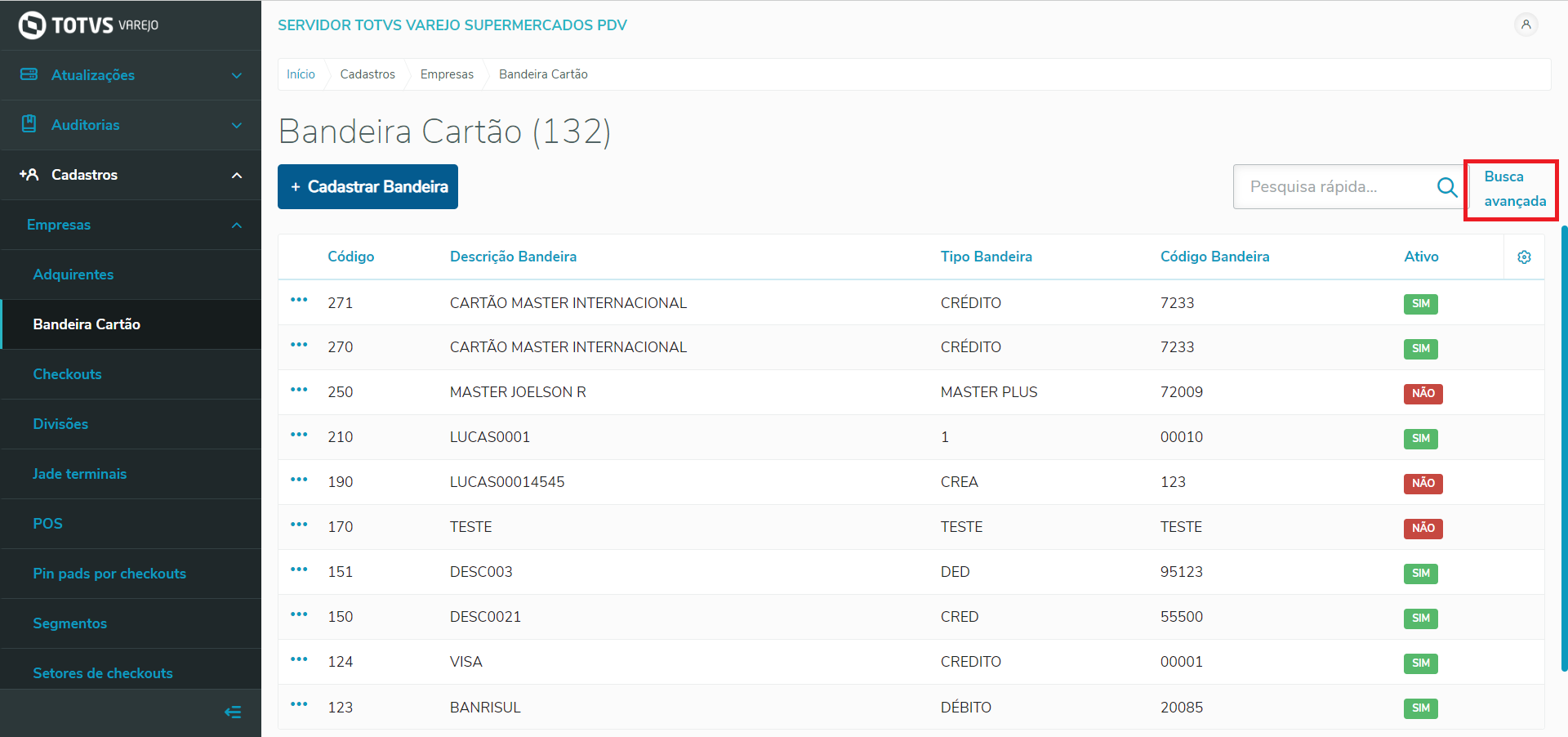Image resolution: width=1568 pixels, height=737 pixels.
Task: Open row actions for DESC0021
Action: coord(299,614)
